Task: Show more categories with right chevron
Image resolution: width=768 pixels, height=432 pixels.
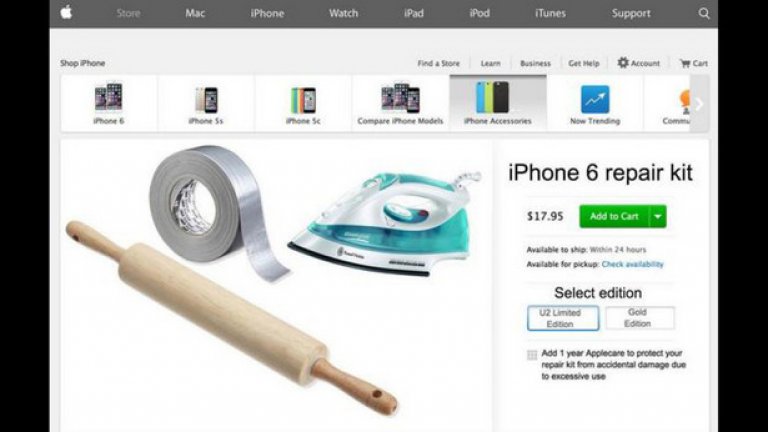Action: [x=699, y=104]
